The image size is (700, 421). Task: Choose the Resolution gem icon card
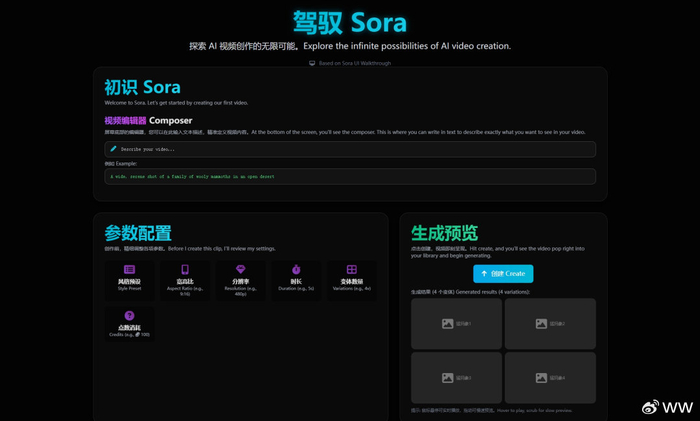[241, 280]
